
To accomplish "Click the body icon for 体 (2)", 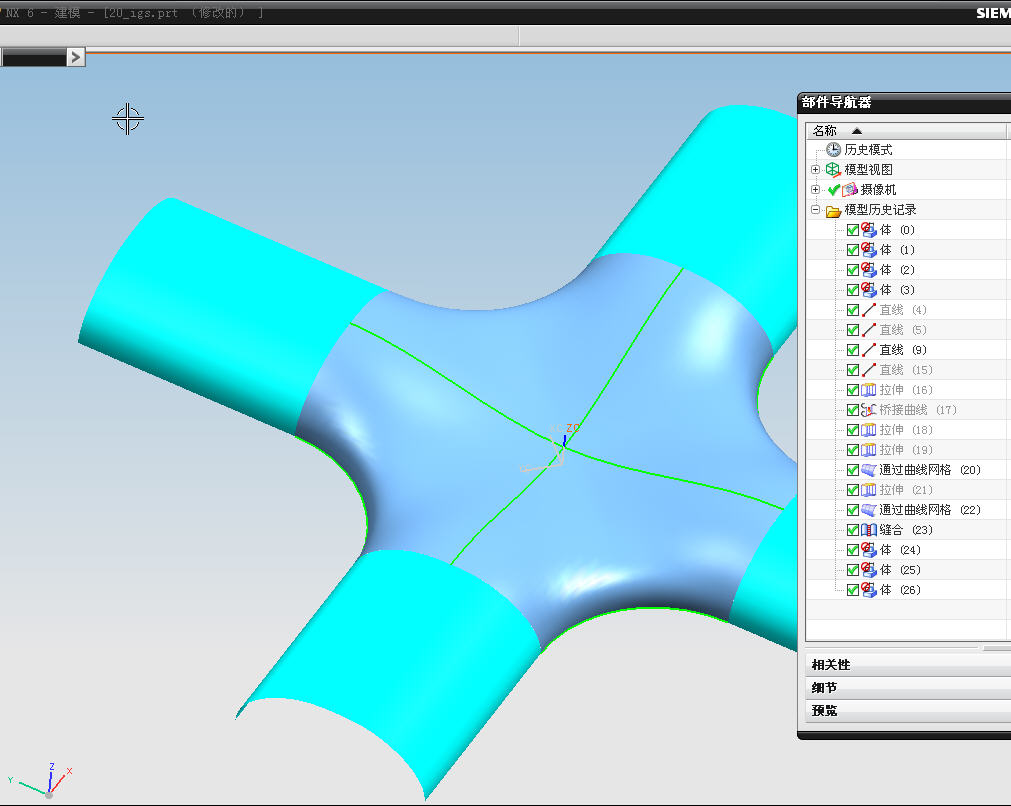I will 869,270.
